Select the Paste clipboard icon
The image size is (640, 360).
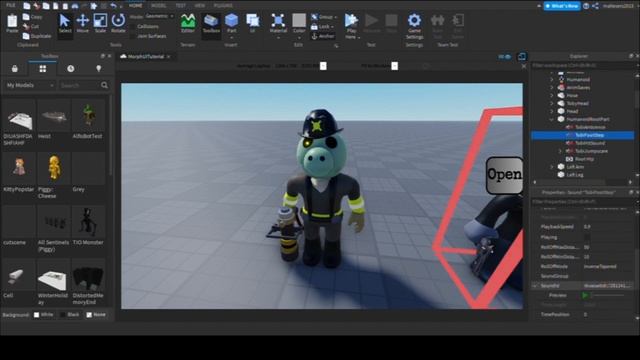(x=12, y=21)
